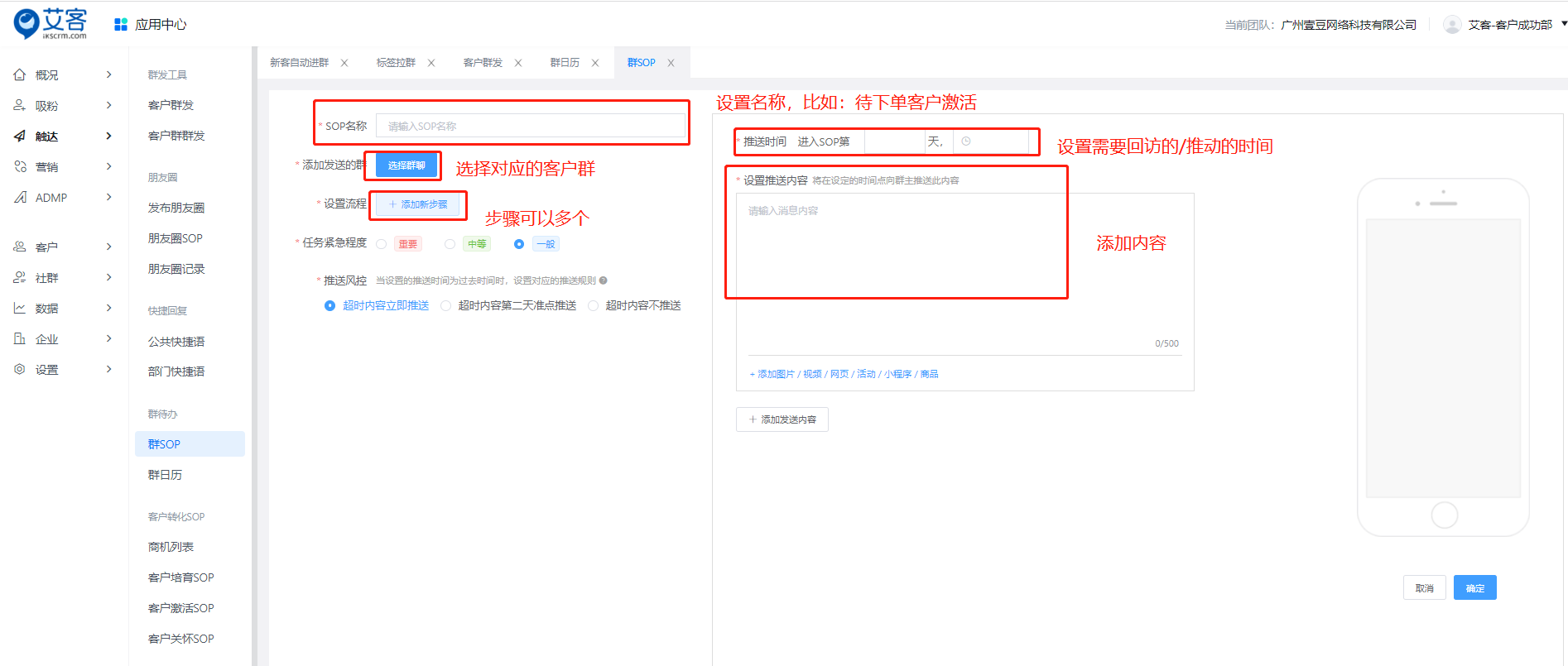Screen dimensions: 1568x666
Task: Switch to the 客户群发 tab
Action: click(483, 63)
